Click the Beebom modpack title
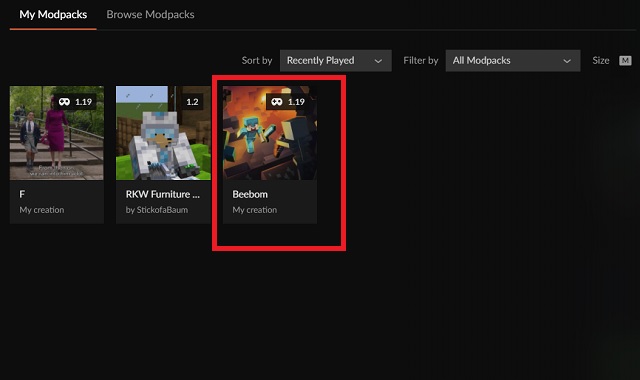 250,194
